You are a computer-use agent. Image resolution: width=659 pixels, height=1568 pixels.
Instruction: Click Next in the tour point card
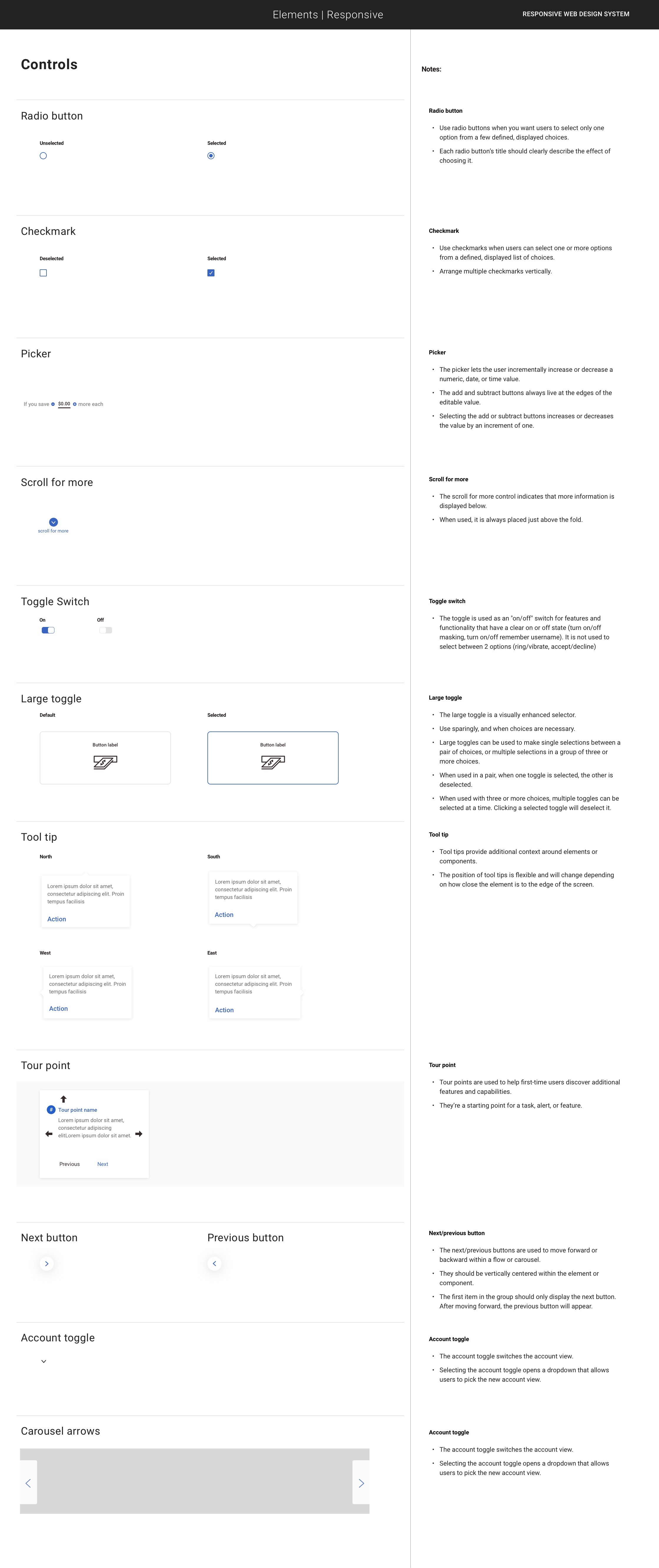click(103, 1164)
